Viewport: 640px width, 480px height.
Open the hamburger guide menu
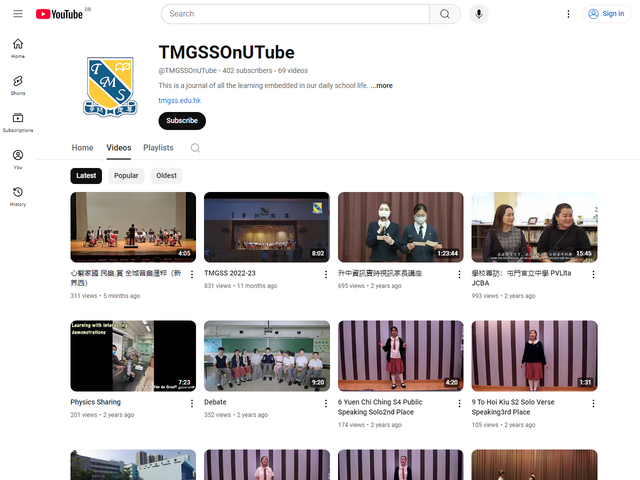[18, 14]
